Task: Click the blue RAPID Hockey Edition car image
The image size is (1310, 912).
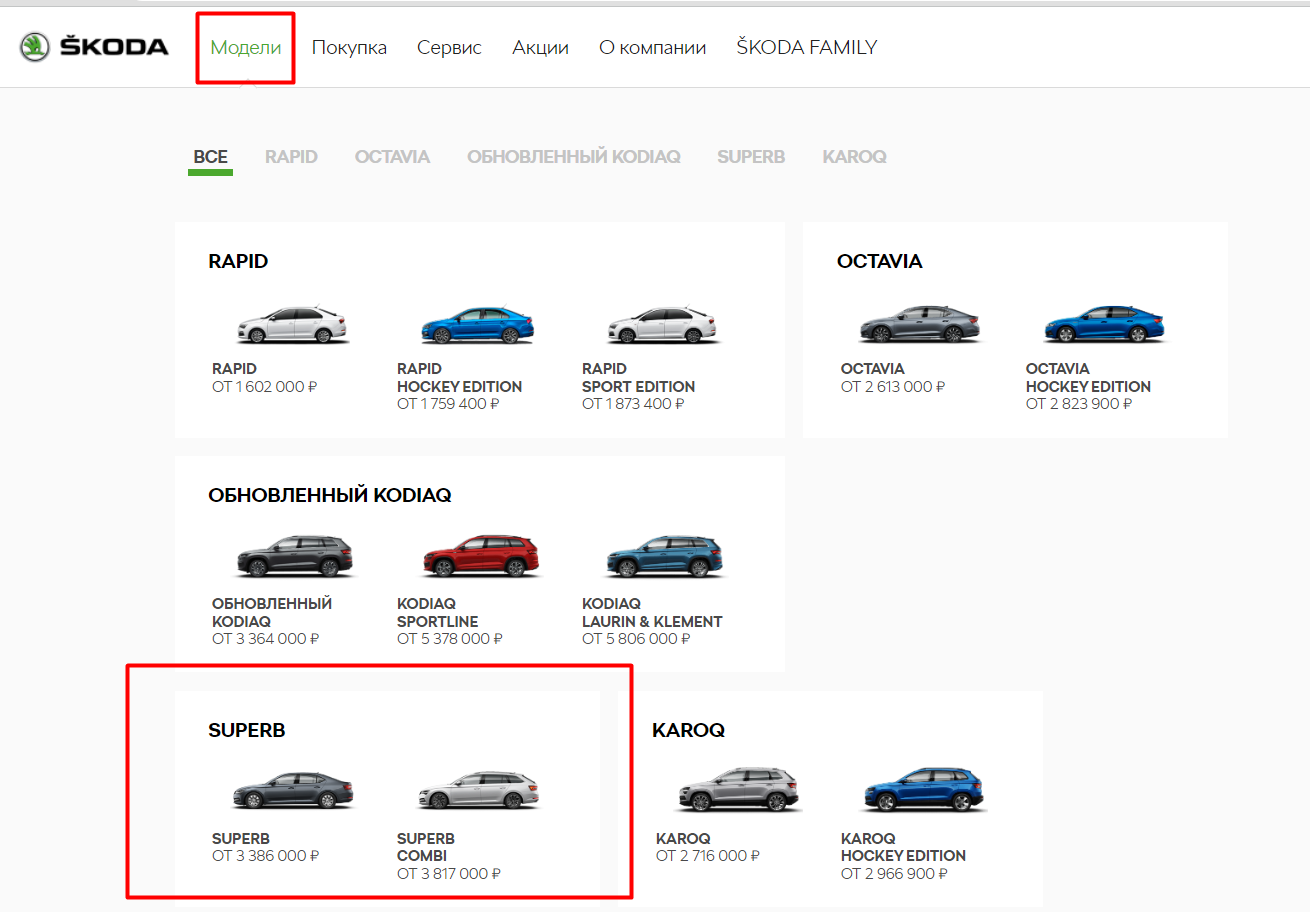Action: tap(478, 326)
